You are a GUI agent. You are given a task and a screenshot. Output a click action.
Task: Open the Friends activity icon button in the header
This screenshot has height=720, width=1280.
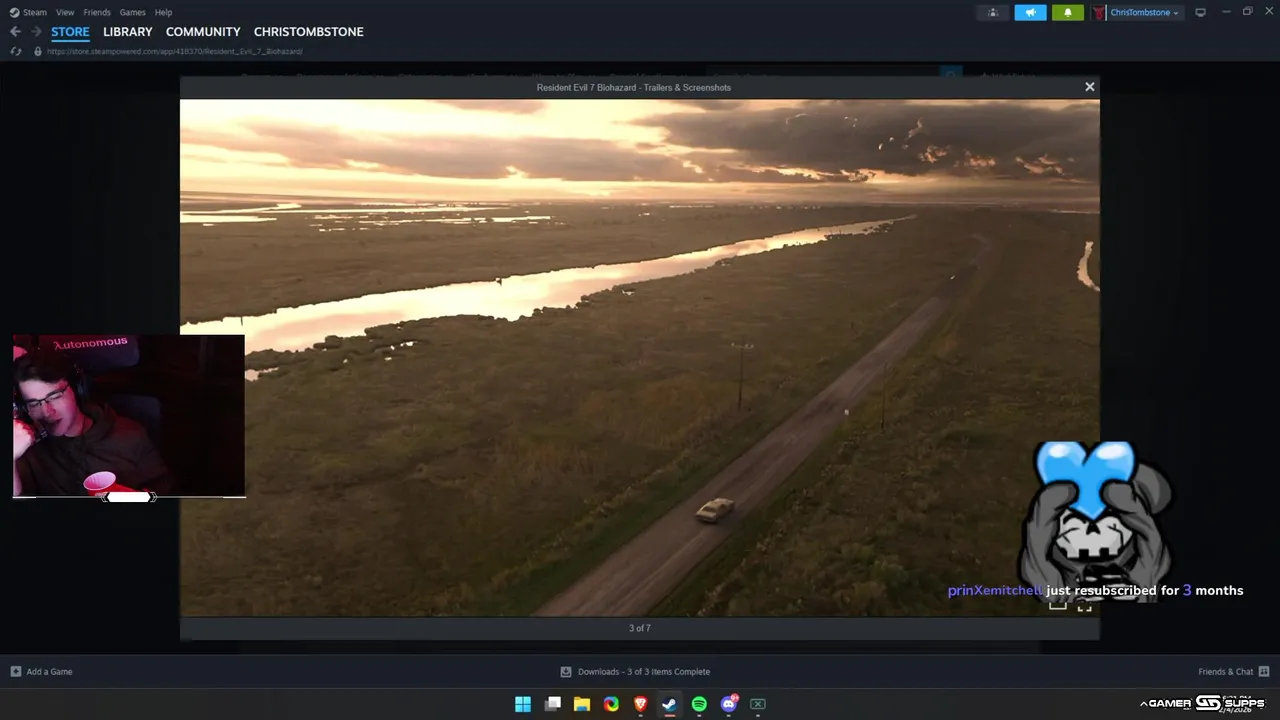(993, 12)
